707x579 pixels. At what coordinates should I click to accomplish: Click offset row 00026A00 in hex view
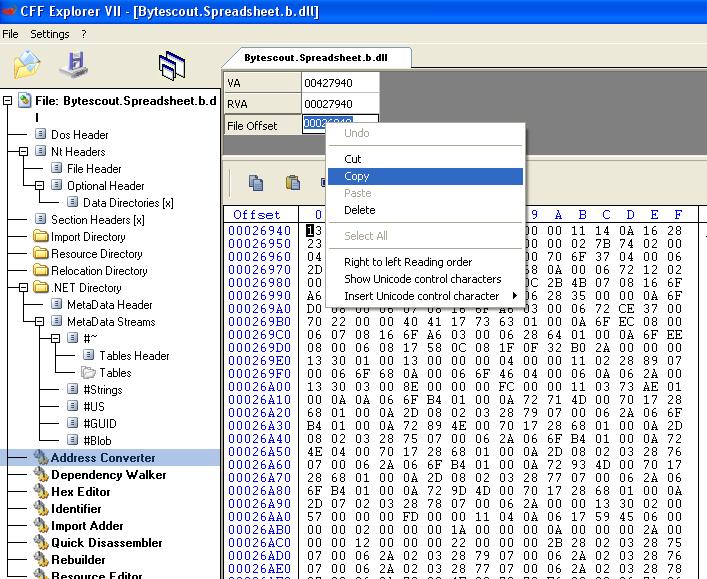click(260, 386)
